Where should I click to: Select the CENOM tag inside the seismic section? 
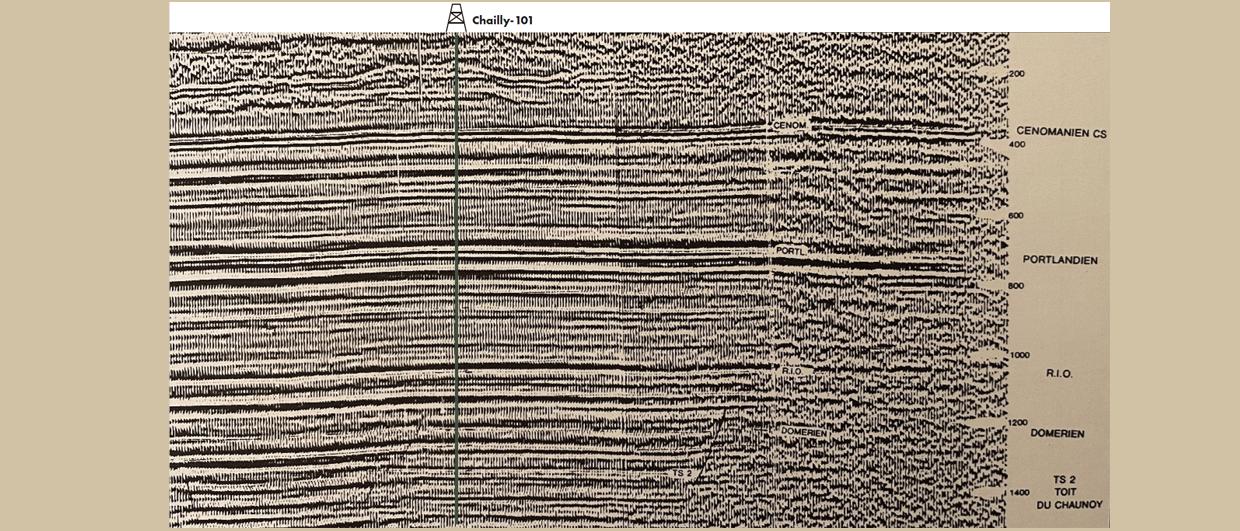(x=789, y=126)
